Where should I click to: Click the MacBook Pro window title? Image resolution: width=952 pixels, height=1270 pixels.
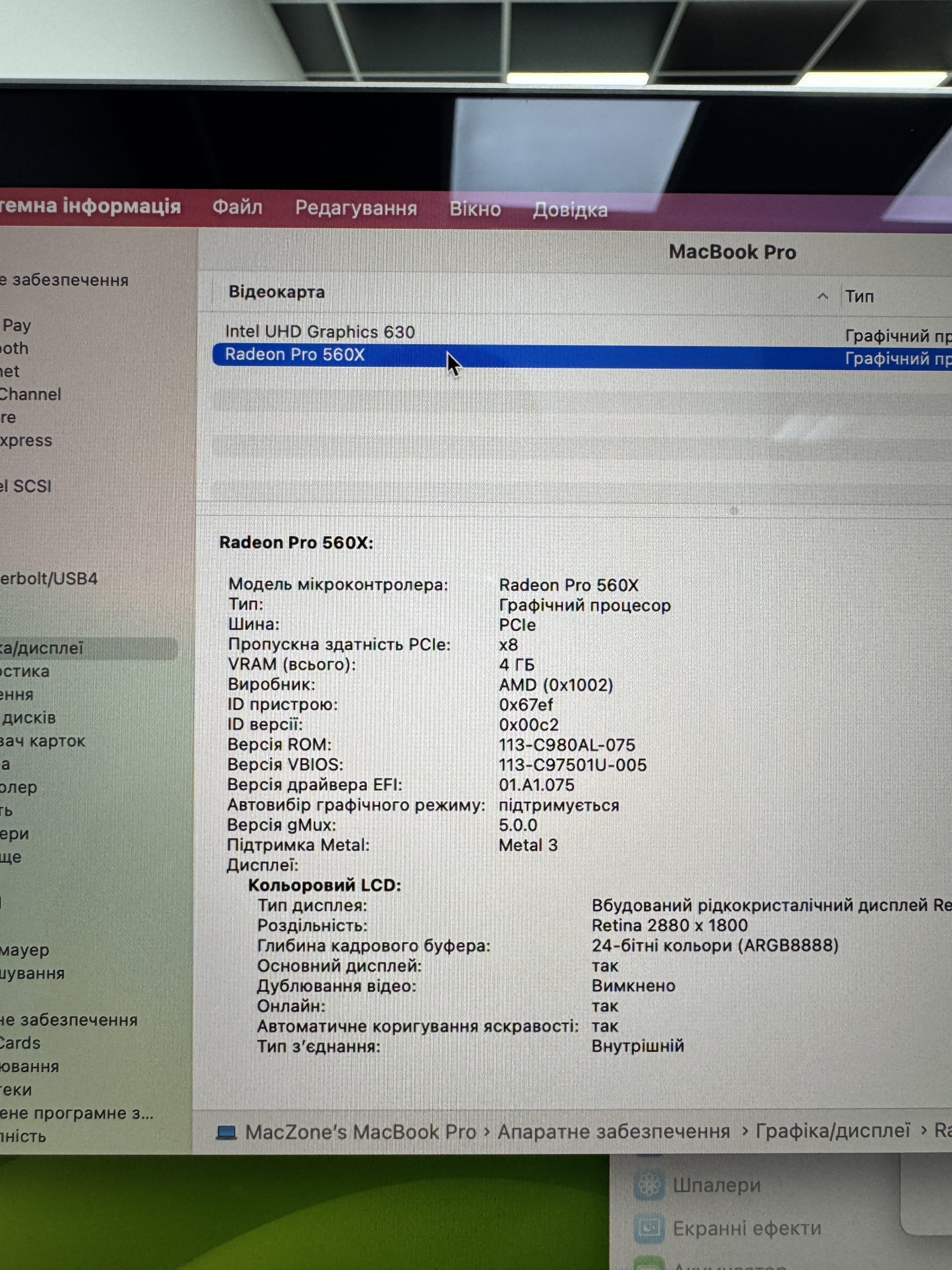732,252
